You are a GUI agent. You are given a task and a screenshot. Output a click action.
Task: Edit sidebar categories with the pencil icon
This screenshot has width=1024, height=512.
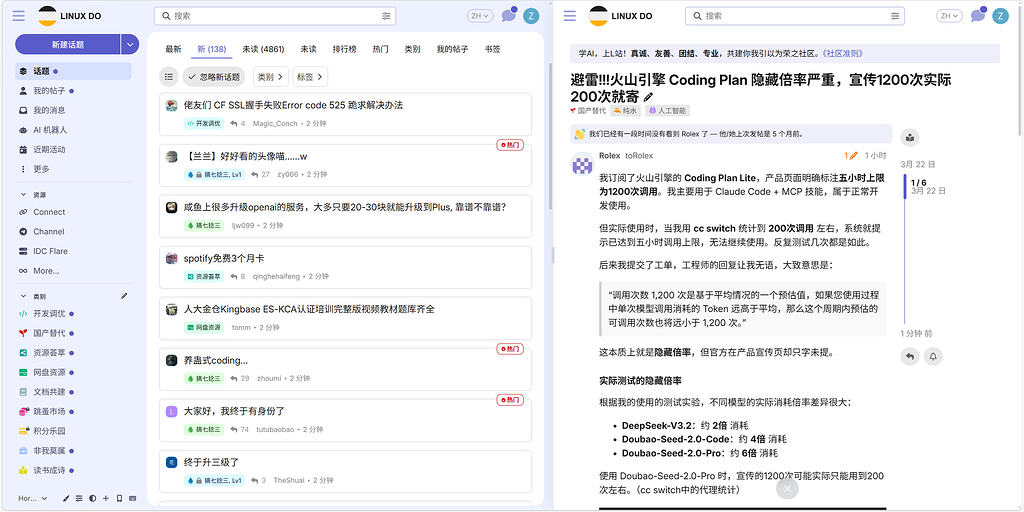pyautogui.click(x=125, y=296)
